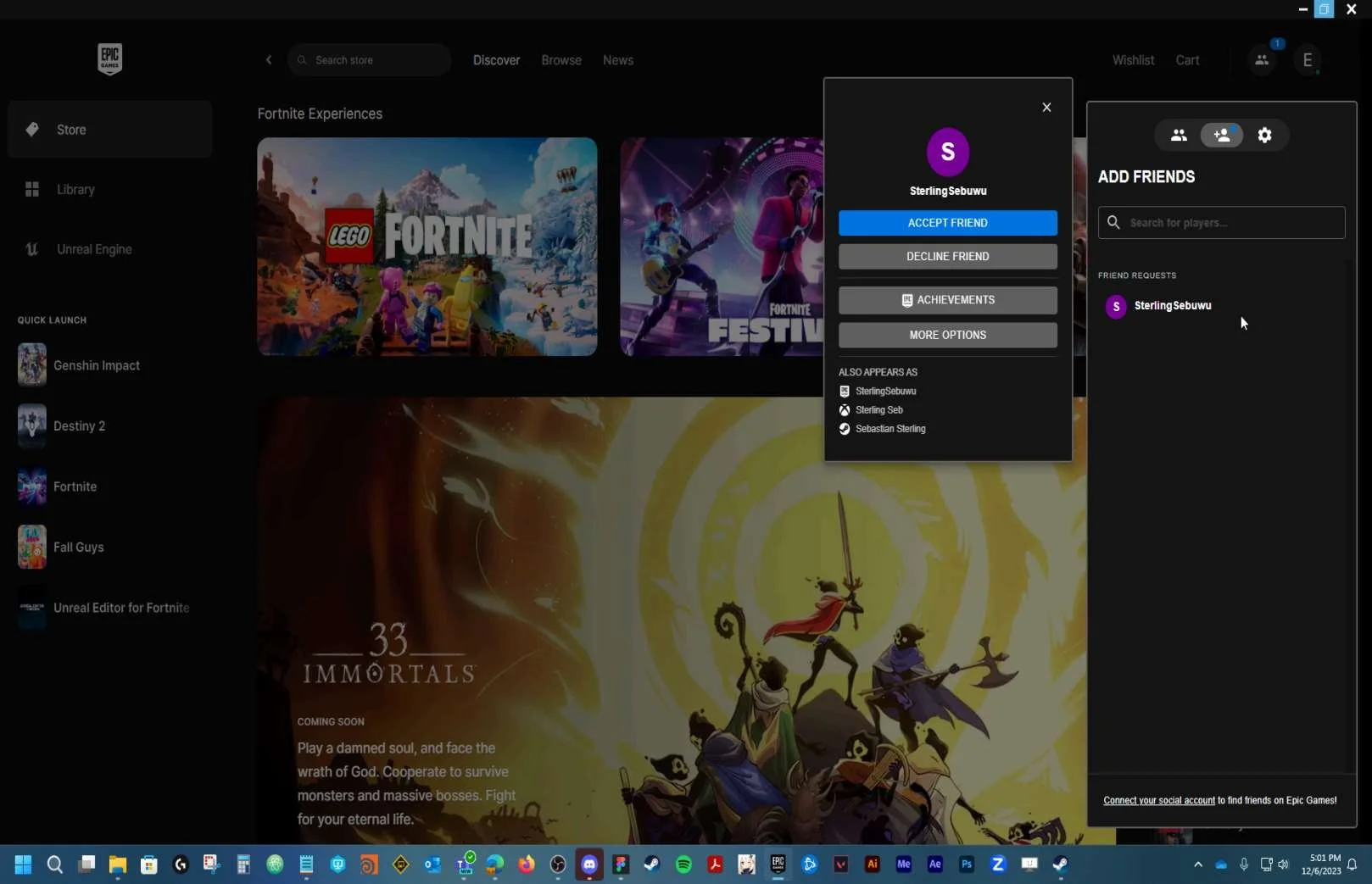Open the Discover tab

[496, 60]
